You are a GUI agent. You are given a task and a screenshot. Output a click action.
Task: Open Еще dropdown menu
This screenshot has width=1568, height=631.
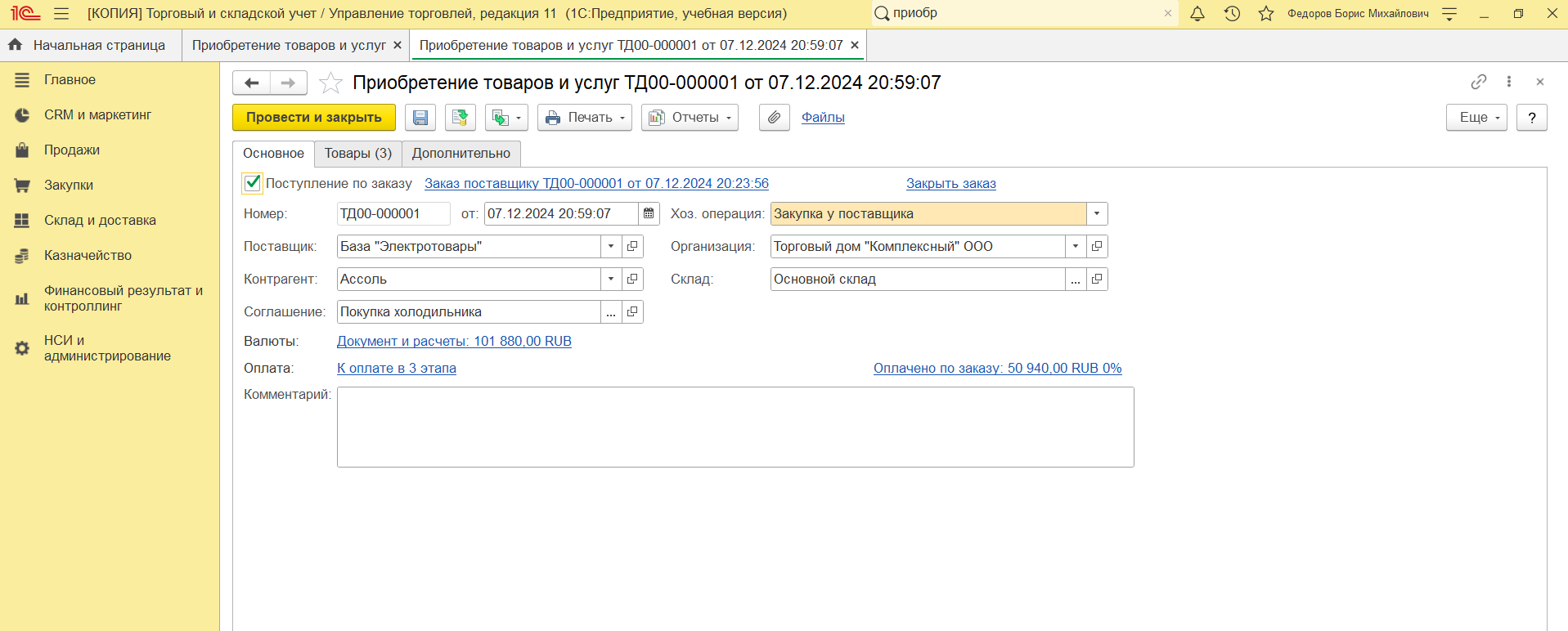click(1476, 118)
